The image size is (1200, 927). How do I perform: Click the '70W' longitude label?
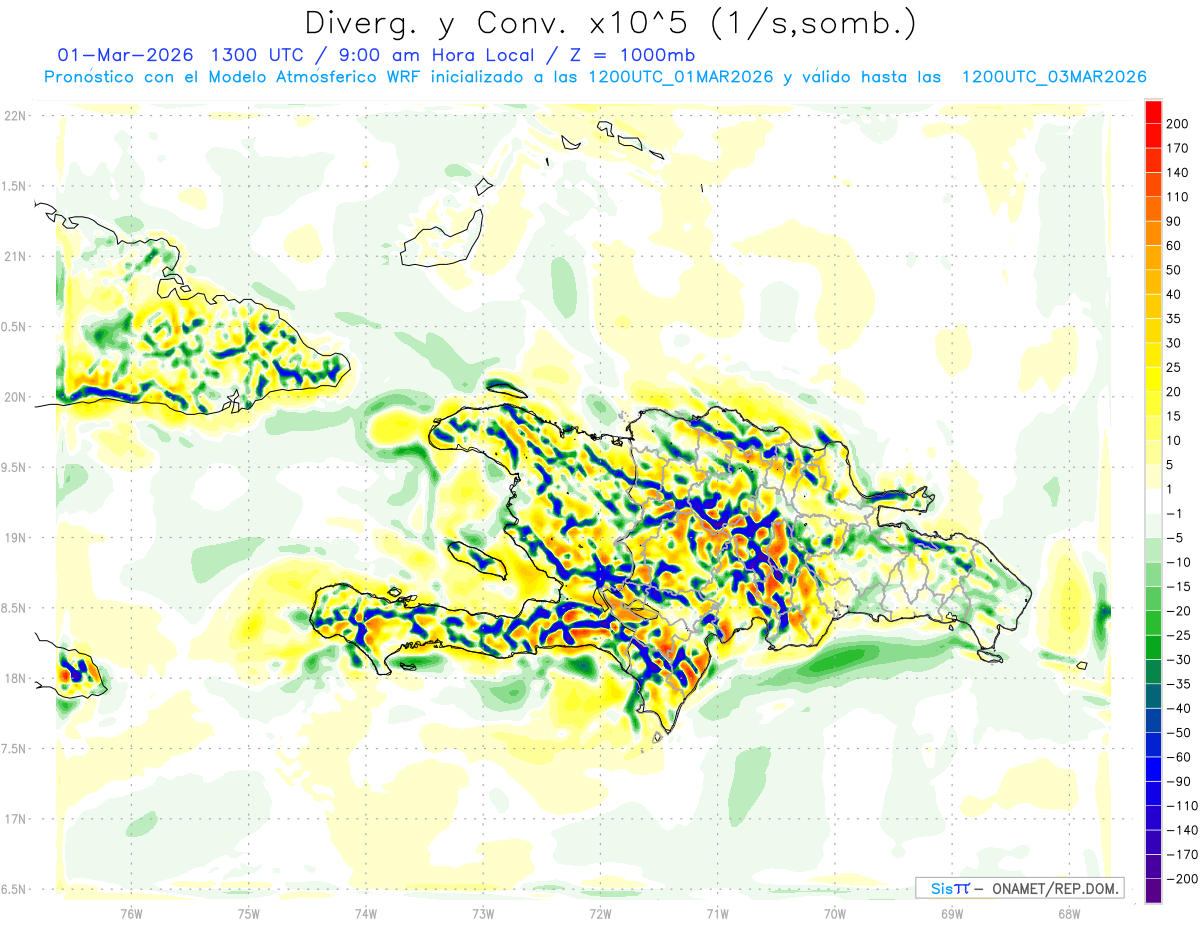(835, 913)
